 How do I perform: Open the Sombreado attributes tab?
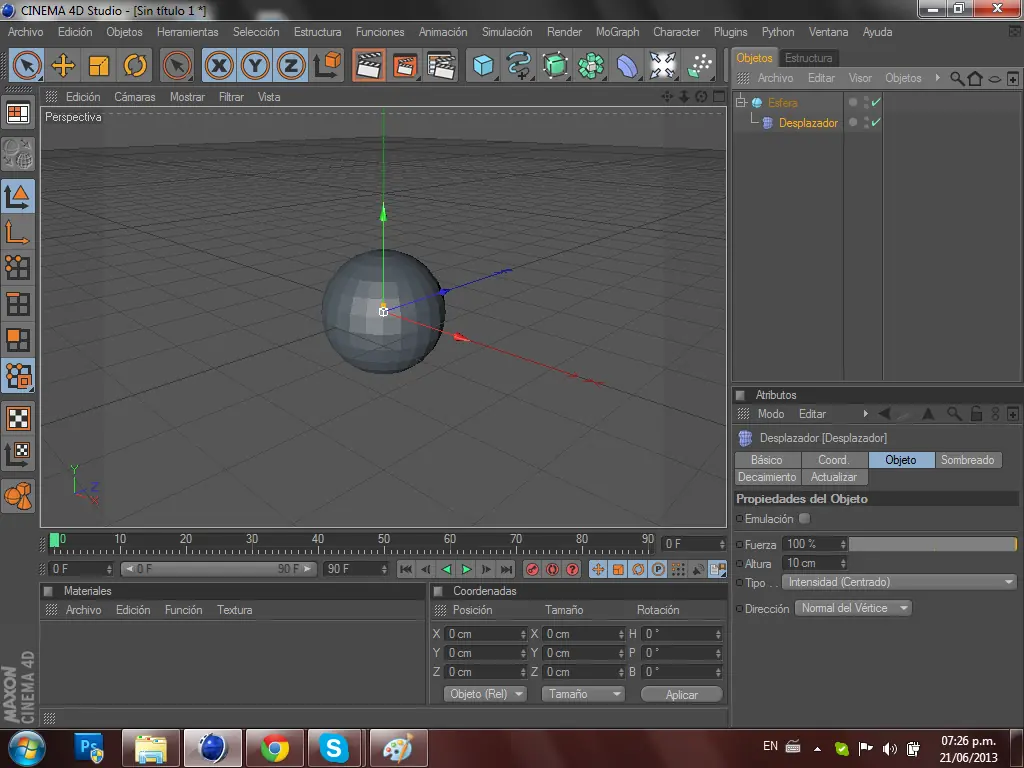pos(967,460)
